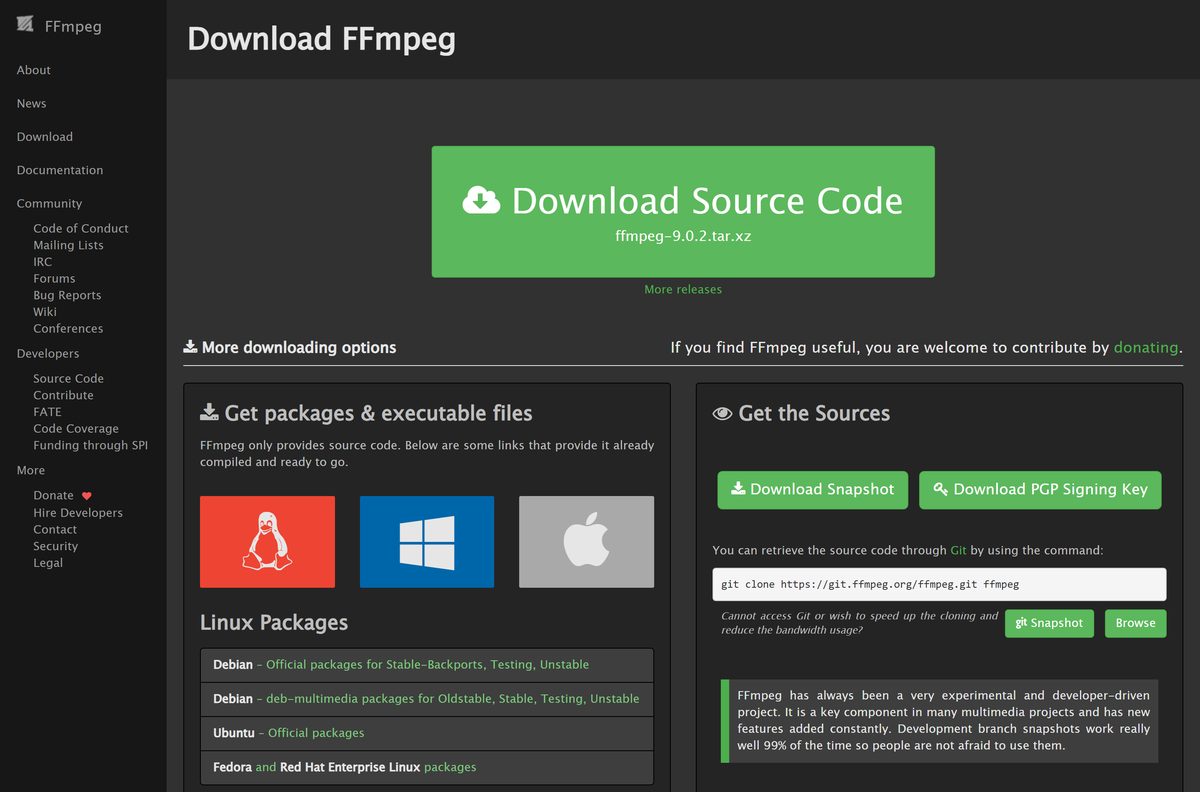Viewport: 1200px width, 792px height.
Task: Select the Linux penguin tile
Action: 267,541
